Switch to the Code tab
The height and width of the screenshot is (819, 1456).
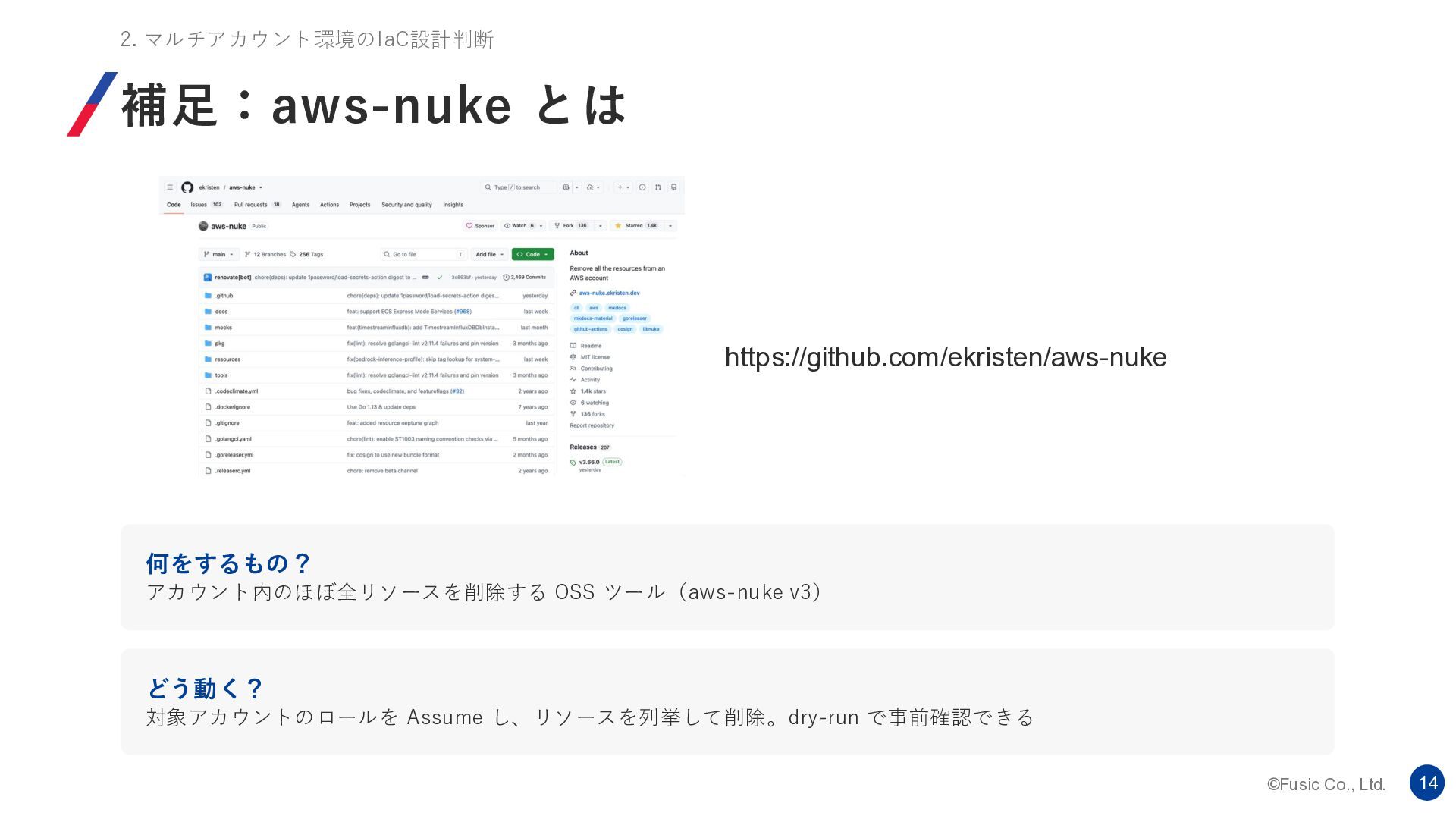[x=174, y=205]
